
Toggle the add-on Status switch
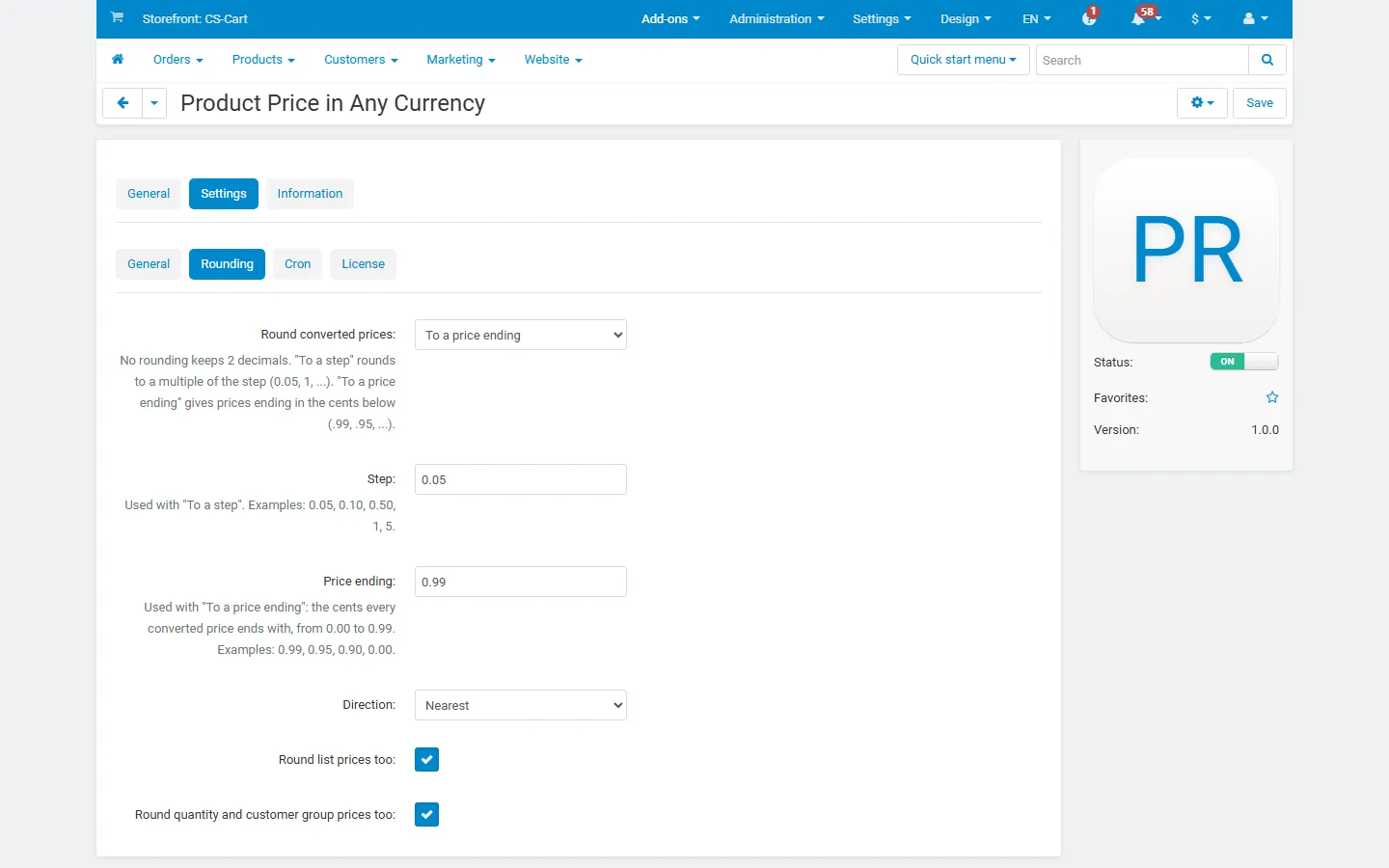point(1244,362)
